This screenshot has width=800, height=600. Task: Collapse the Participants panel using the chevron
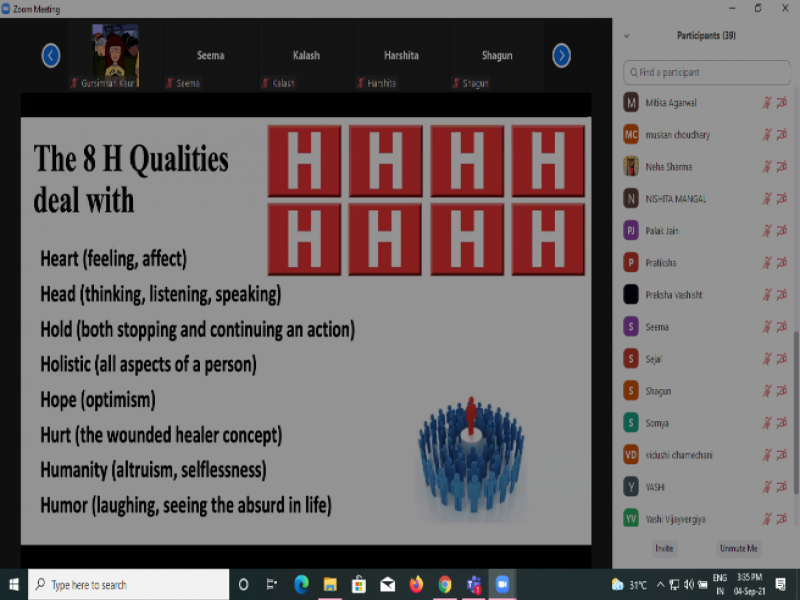(627, 35)
